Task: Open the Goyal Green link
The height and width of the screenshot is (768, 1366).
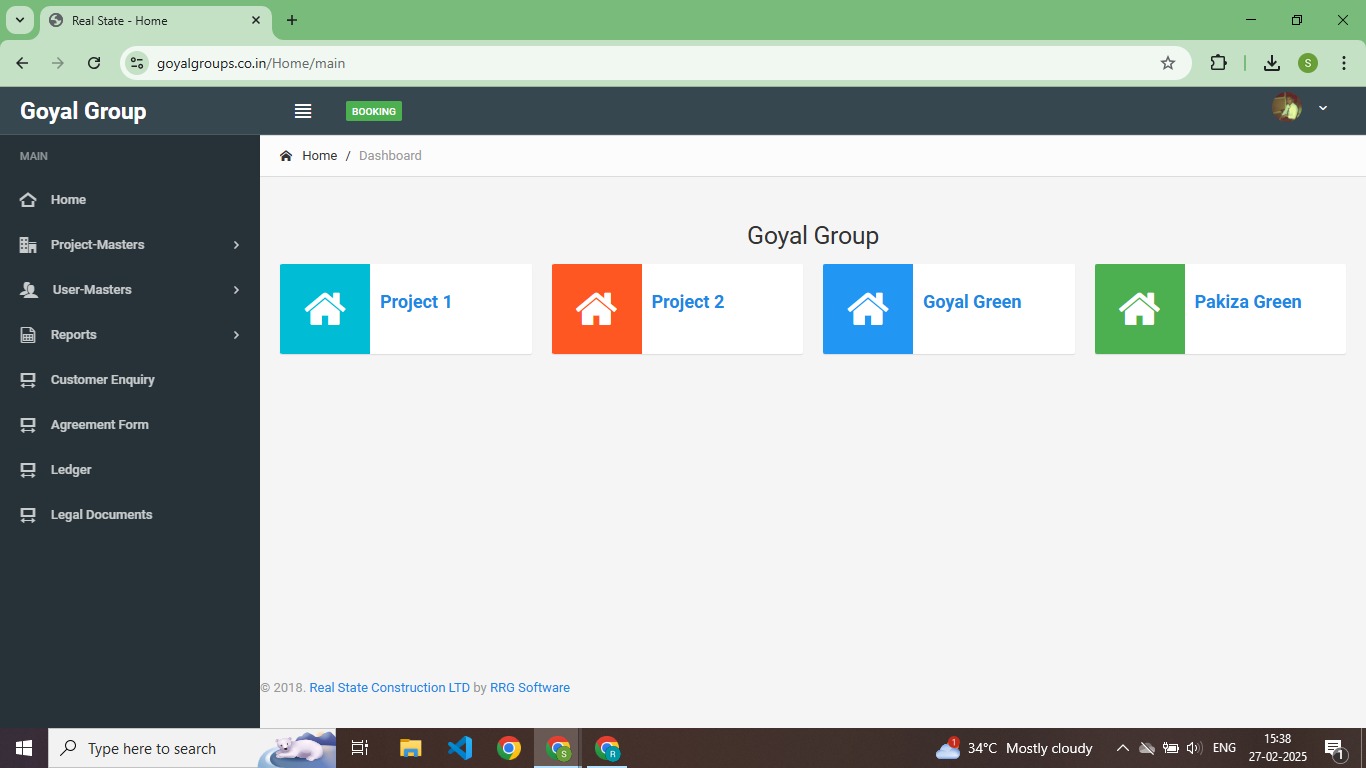Action: pos(972,302)
